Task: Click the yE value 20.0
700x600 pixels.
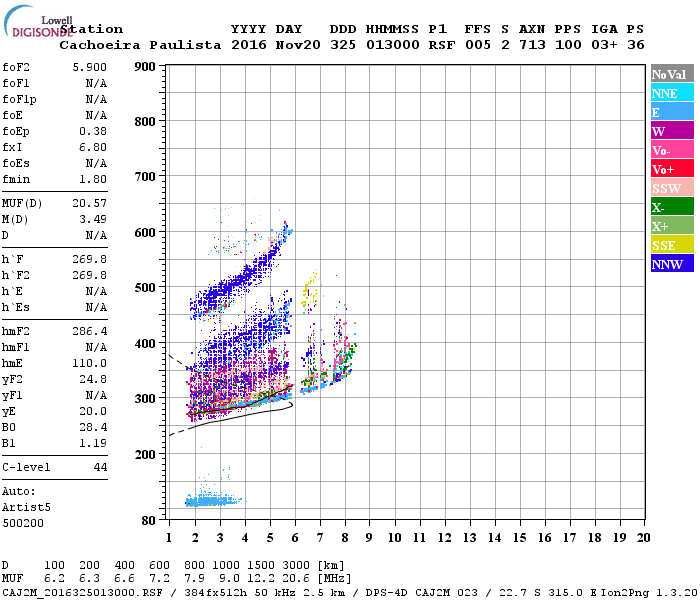Action: (93, 411)
